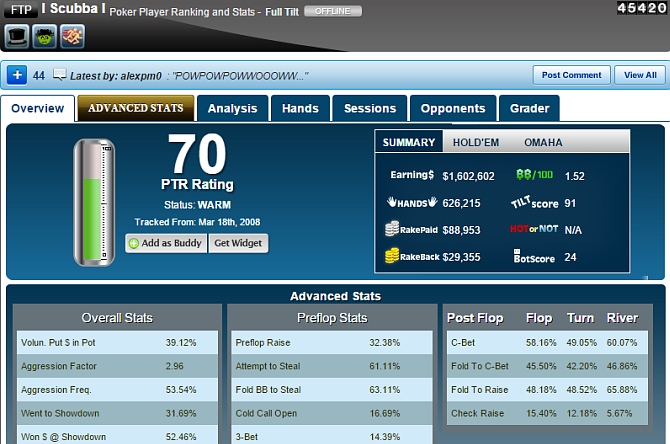Click the TILT score logo
The image size is (670, 444).
[x=535, y=202]
